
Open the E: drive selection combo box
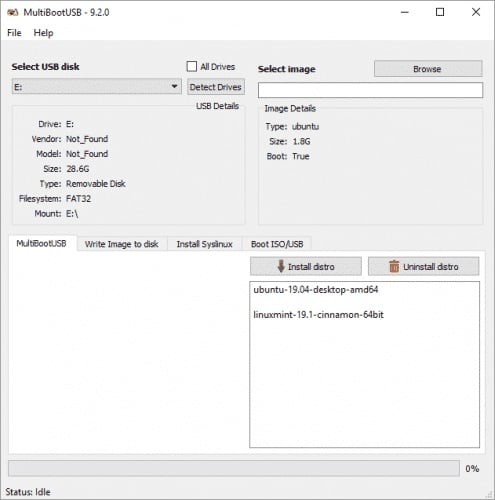click(97, 87)
